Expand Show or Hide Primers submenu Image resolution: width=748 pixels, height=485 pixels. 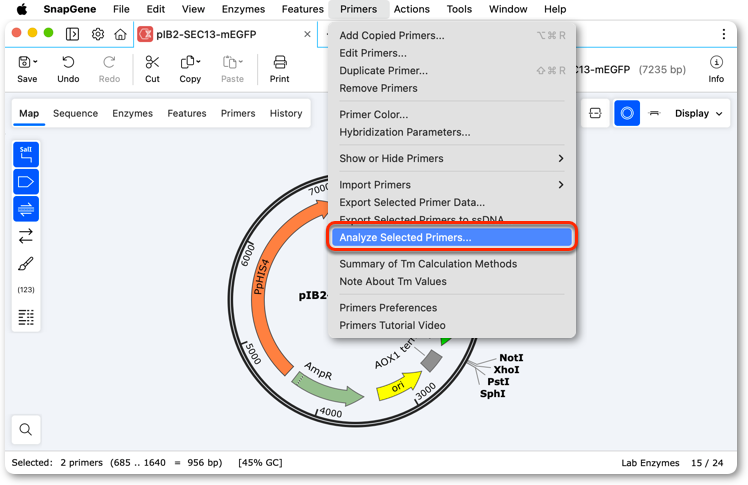click(452, 158)
